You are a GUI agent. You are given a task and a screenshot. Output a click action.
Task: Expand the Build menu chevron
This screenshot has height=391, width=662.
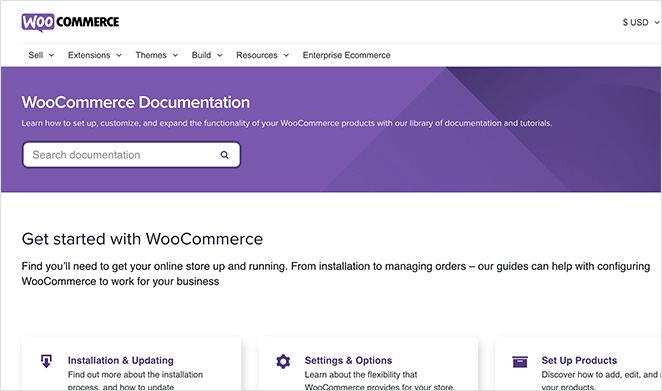pyautogui.click(x=220, y=55)
